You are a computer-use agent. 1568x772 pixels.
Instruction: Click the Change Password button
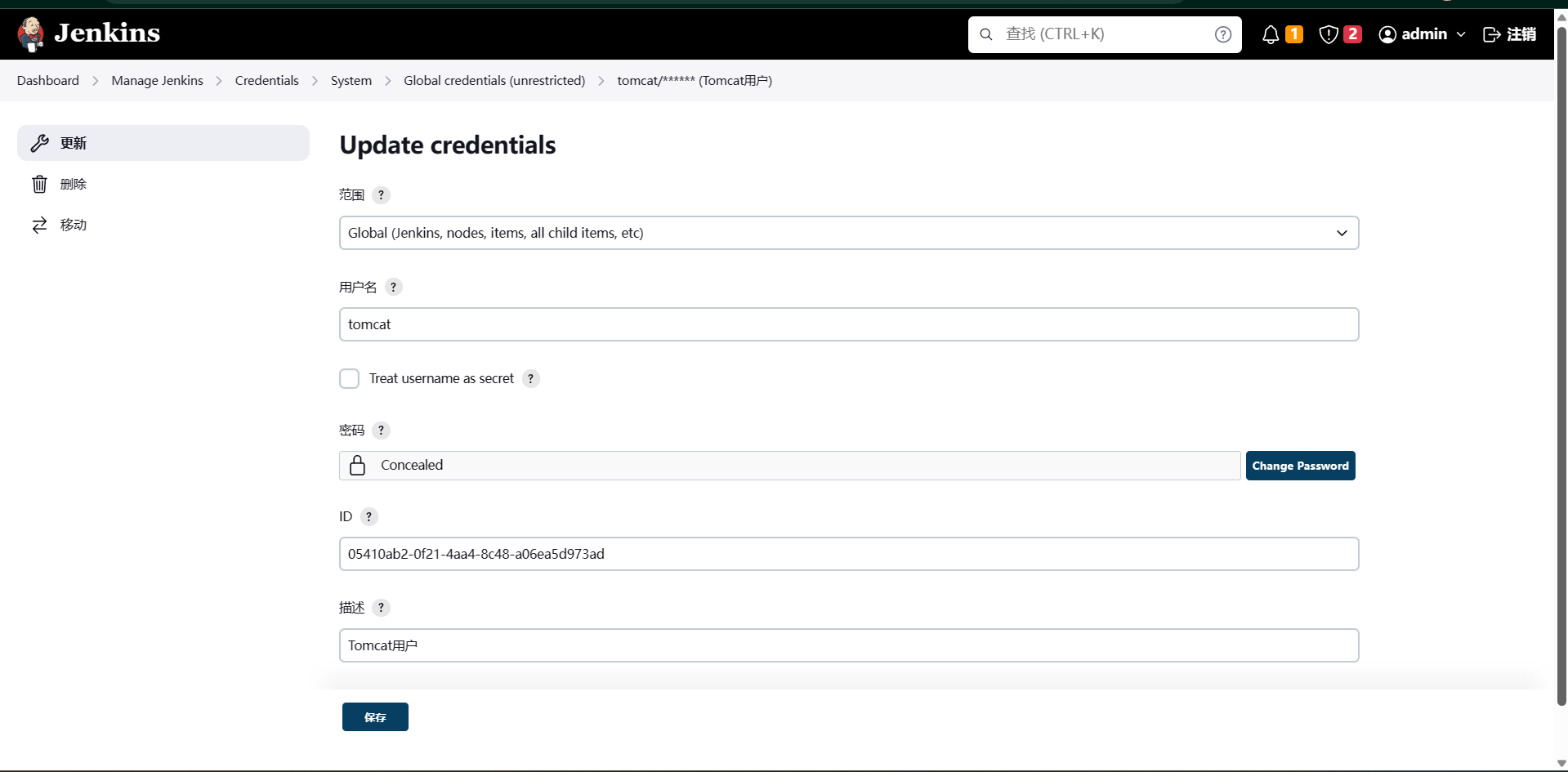[1300, 466]
